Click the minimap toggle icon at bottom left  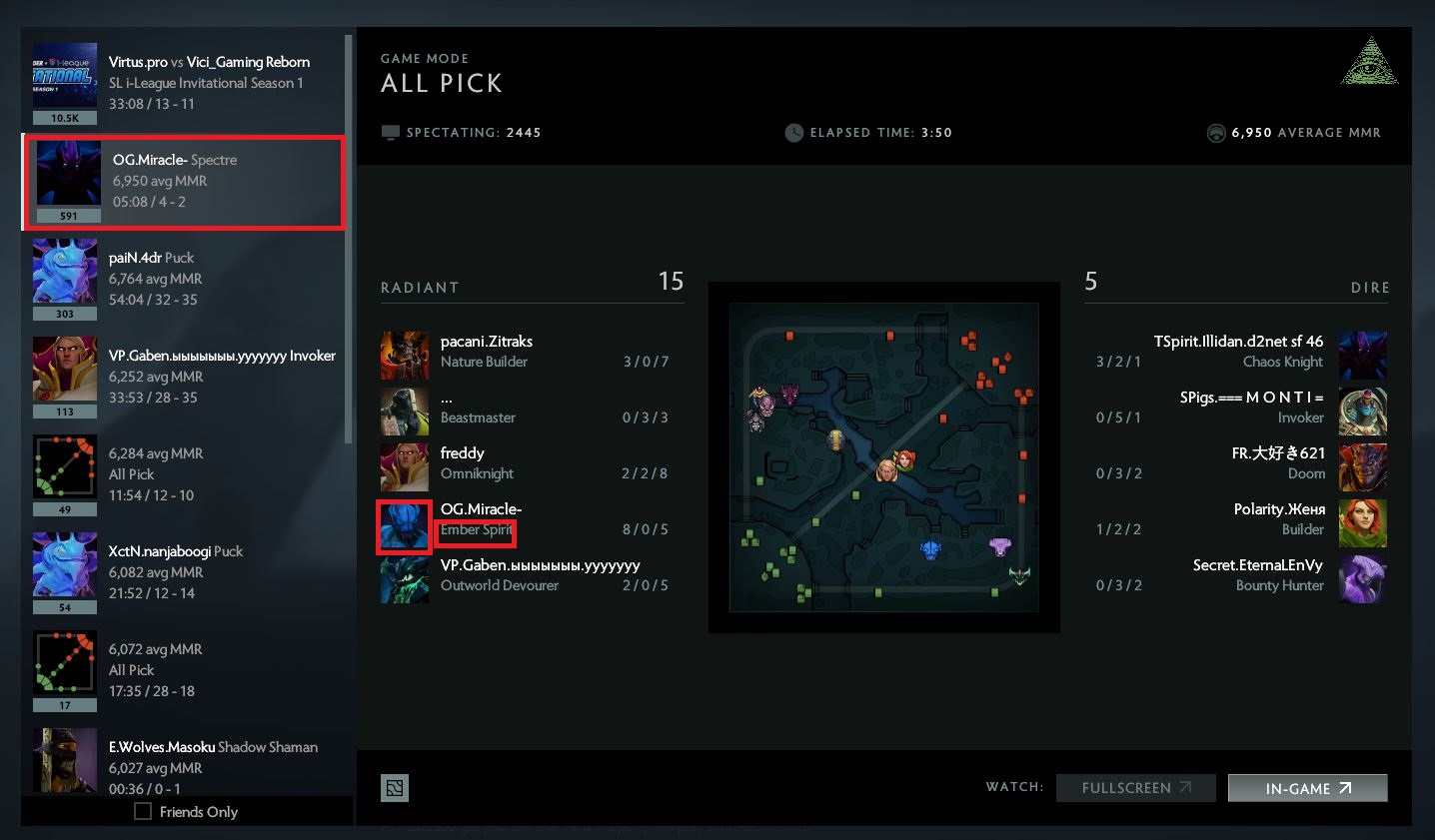395,788
